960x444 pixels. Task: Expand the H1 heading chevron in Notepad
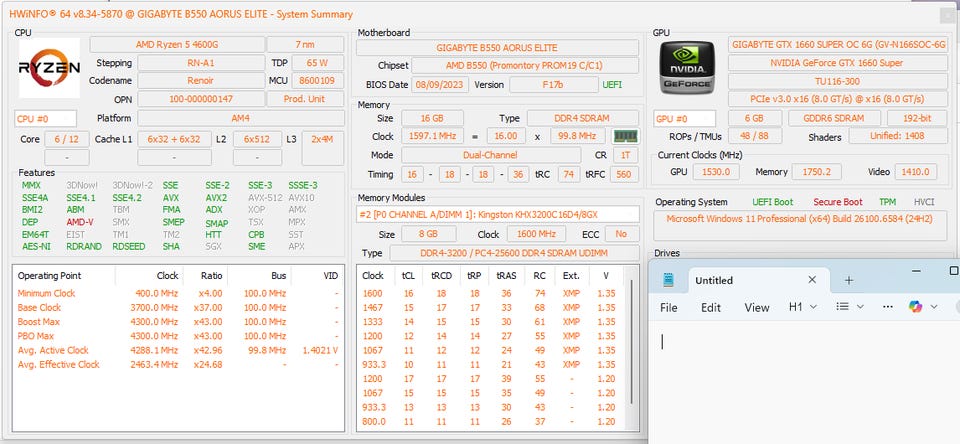813,307
